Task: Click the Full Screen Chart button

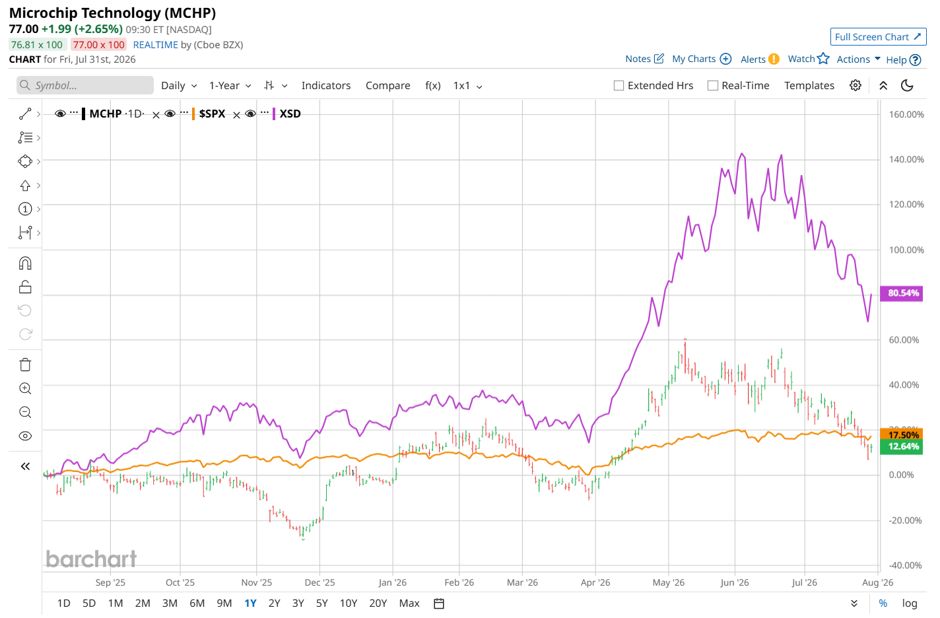Action: point(878,37)
